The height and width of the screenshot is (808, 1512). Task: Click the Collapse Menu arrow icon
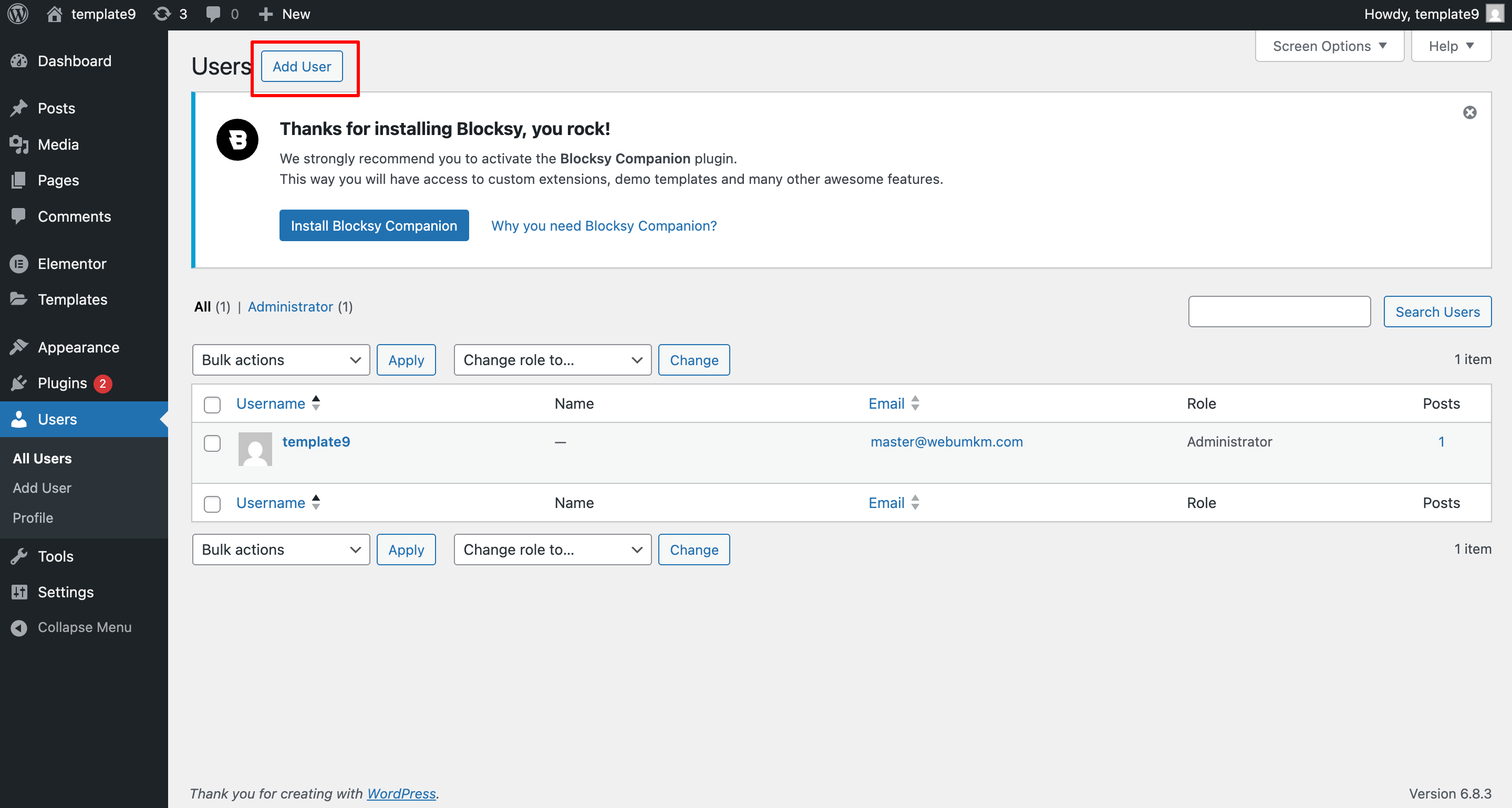tap(19, 627)
